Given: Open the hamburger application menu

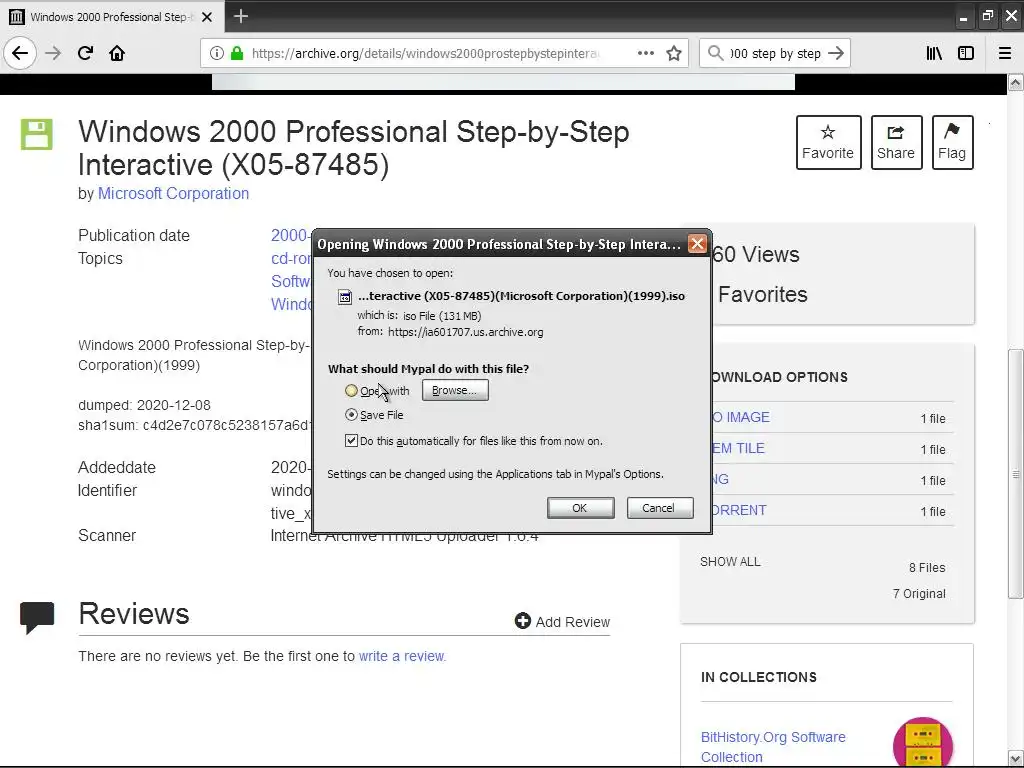Looking at the screenshot, I should (1005, 53).
